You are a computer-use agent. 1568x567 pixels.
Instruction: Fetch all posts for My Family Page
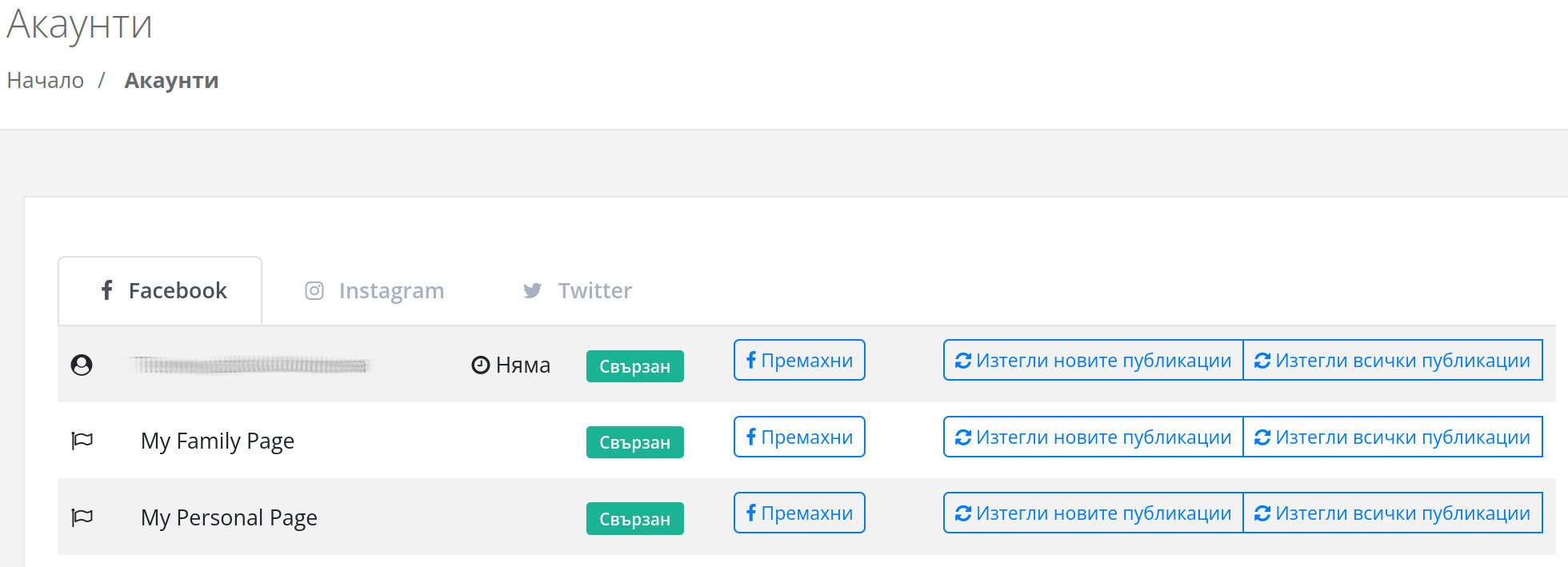pos(1393,437)
